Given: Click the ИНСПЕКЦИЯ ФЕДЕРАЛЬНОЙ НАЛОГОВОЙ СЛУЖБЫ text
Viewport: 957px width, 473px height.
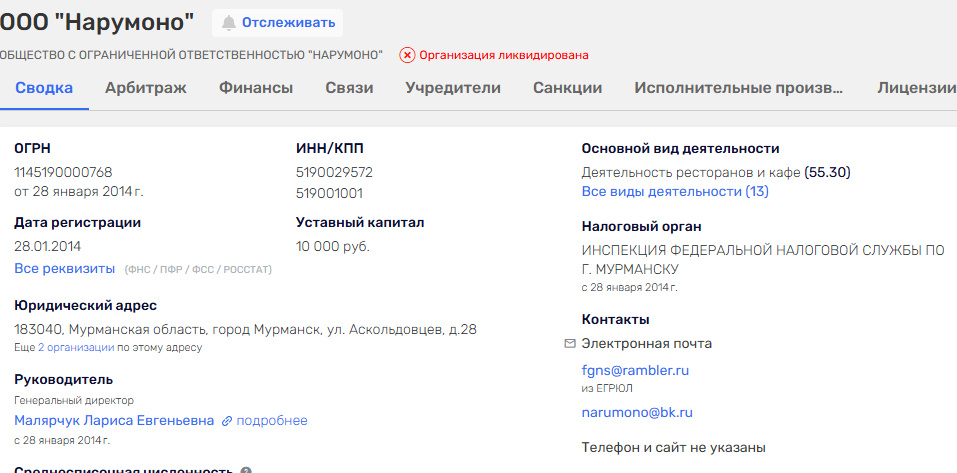Looking at the screenshot, I should [763, 260].
